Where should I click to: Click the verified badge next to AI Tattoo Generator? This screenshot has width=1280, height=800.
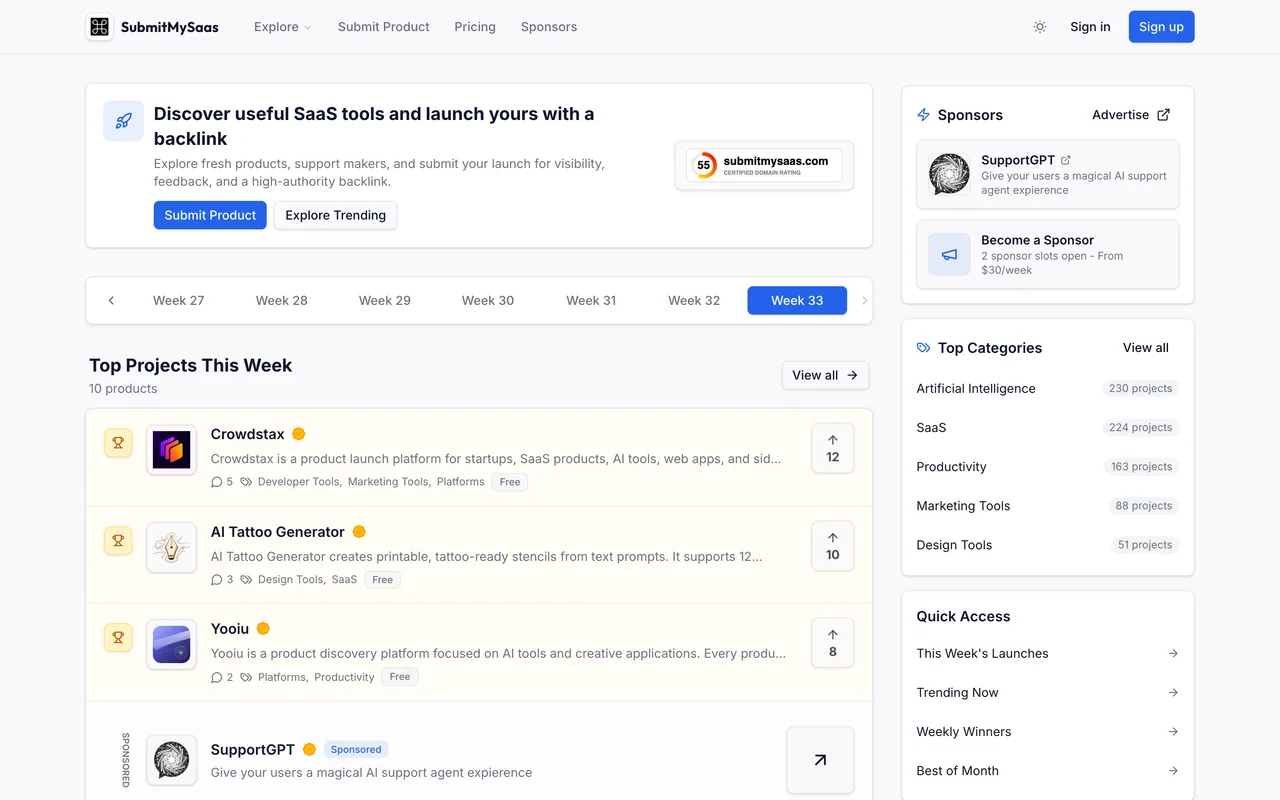(x=359, y=532)
